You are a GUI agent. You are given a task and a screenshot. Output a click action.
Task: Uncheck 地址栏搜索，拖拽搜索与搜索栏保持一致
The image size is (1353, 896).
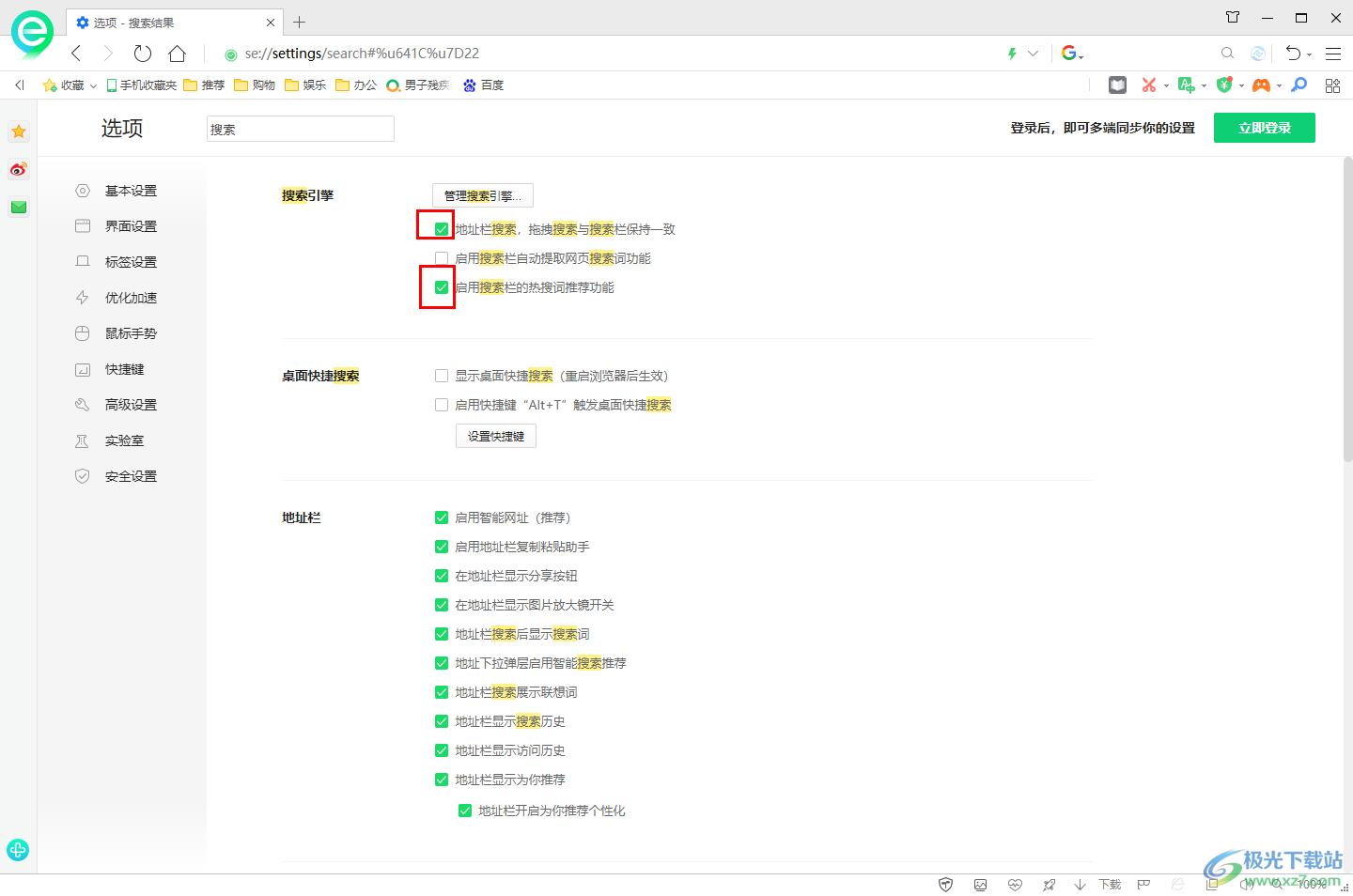(442, 229)
